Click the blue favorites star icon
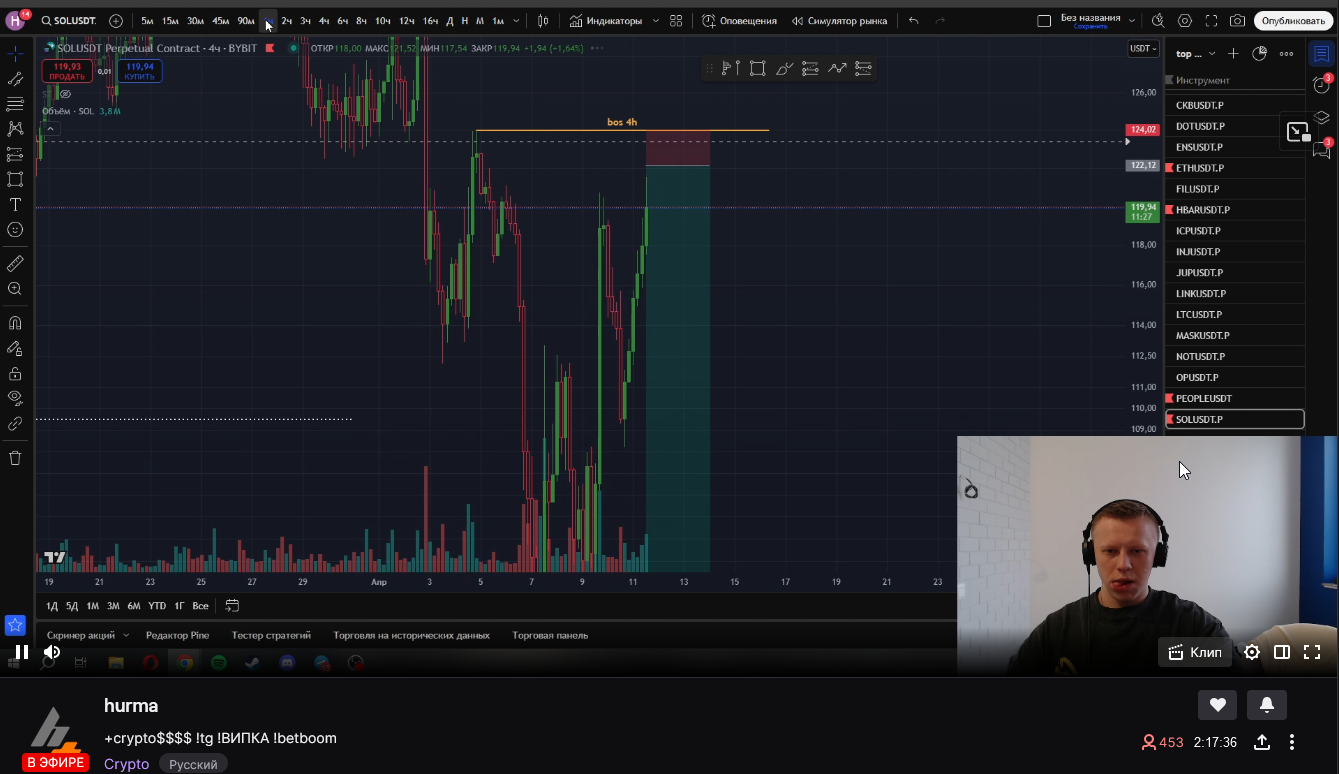The width and height of the screenshot is (1339, 774). click(15, 625)
